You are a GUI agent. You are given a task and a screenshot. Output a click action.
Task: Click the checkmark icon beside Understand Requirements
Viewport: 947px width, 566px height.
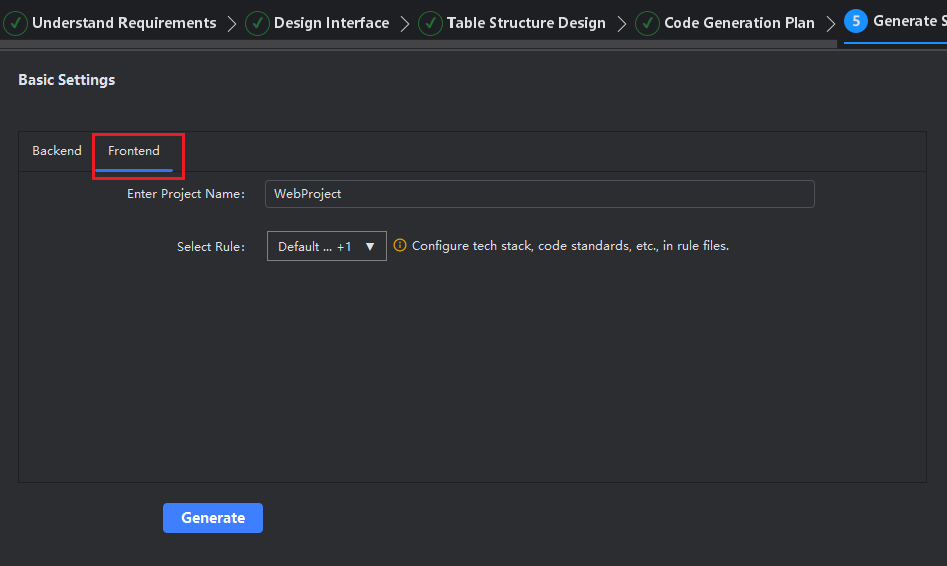[15, 23]
